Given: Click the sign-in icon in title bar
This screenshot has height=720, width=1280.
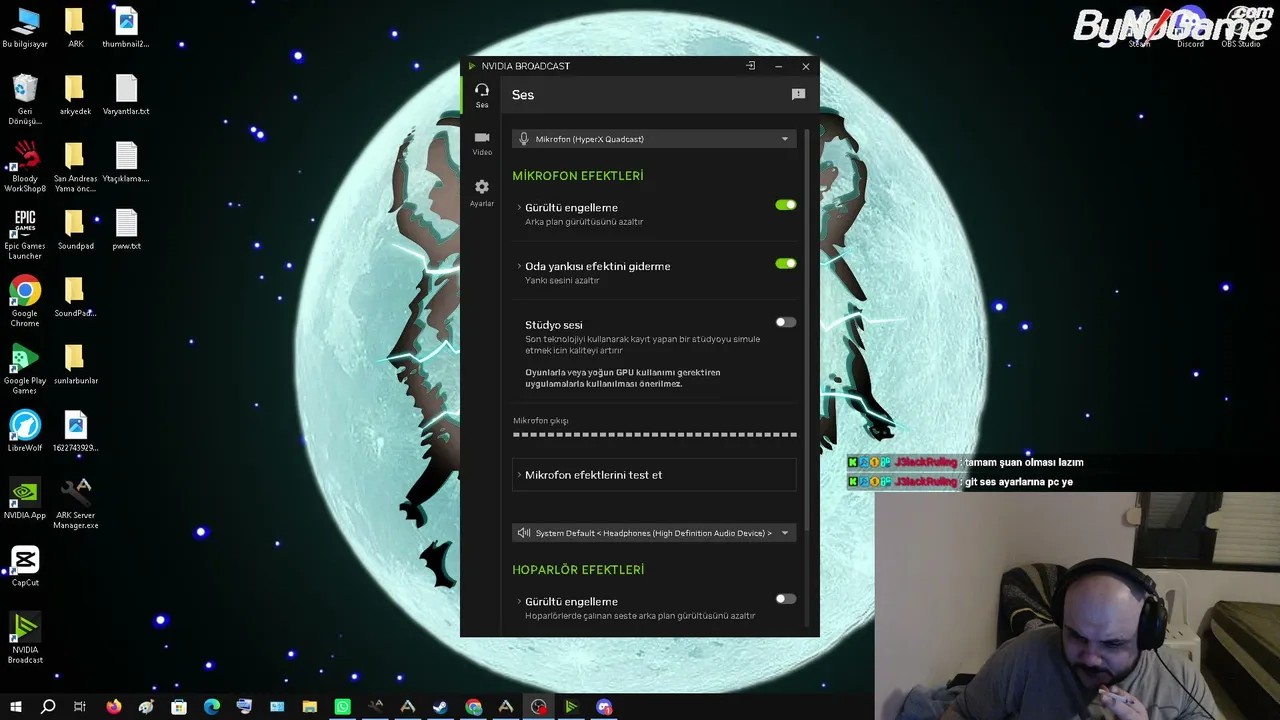Looking at the screenshot, I should (x=750, y=66).
